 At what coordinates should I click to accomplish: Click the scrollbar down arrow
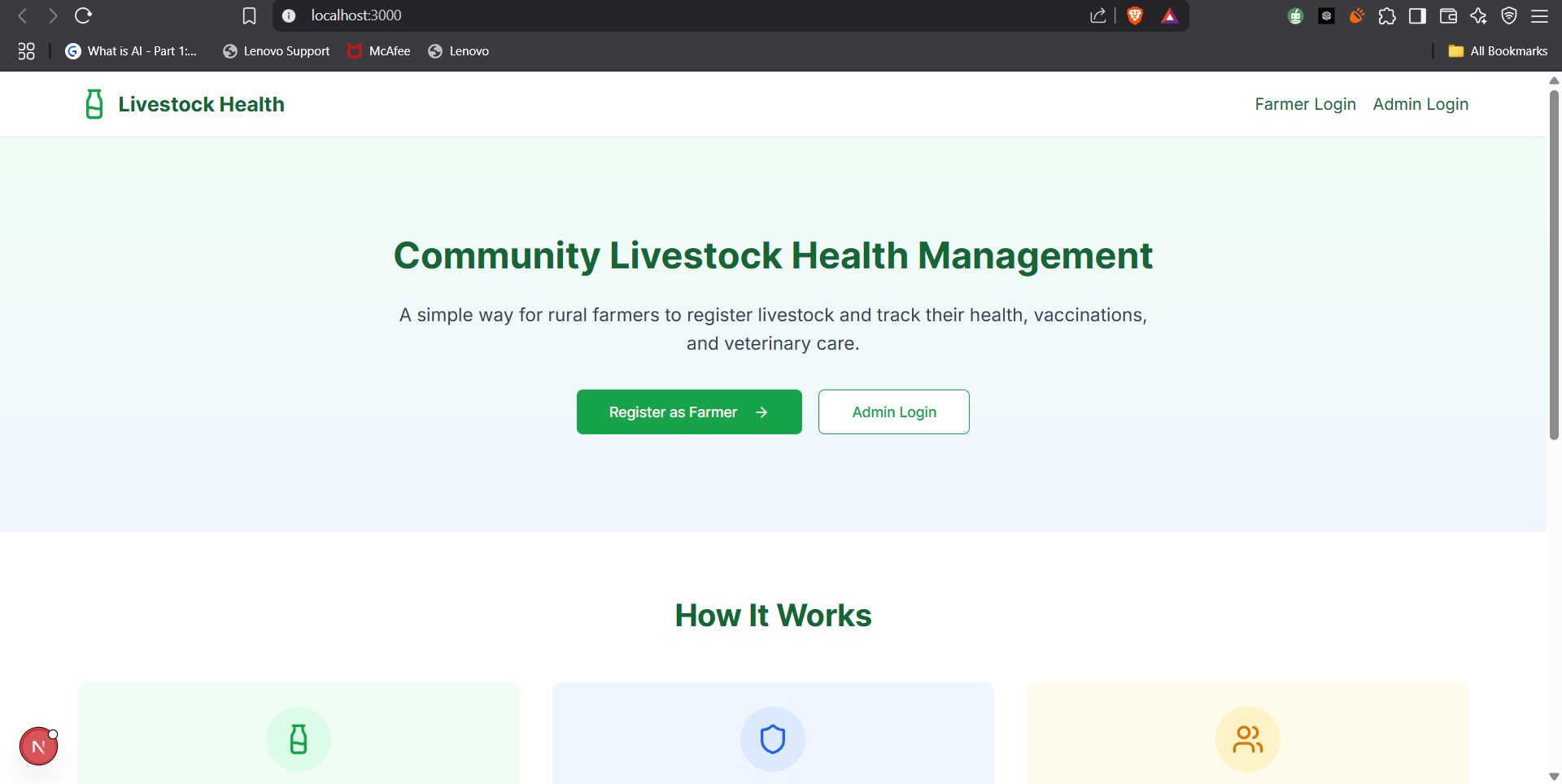(x=1554, y=775)
